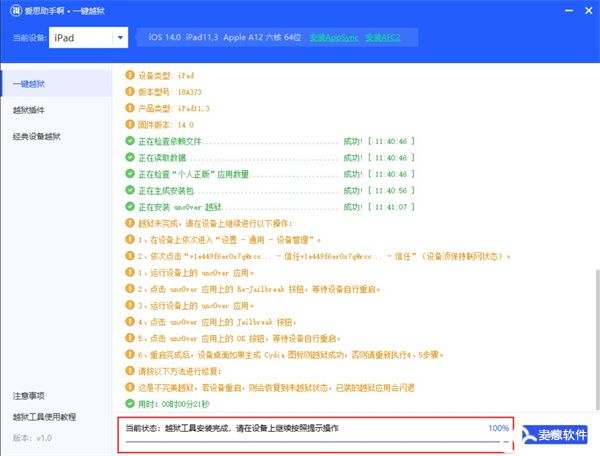
Task: Click the orange info icon beside 固件版本
Action: coord(129,125)
